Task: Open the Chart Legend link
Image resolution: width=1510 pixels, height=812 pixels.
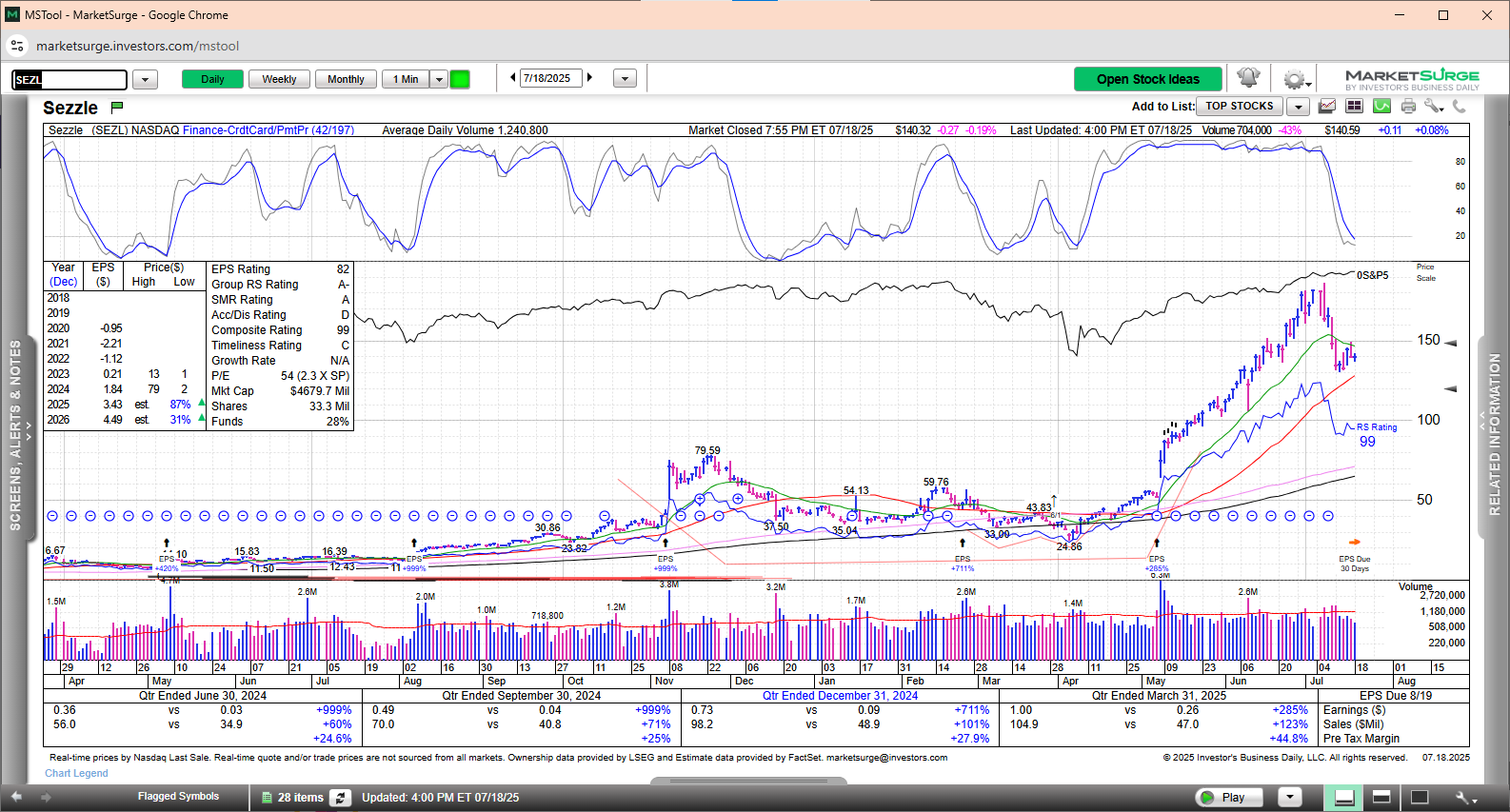Action: [76, 773]
